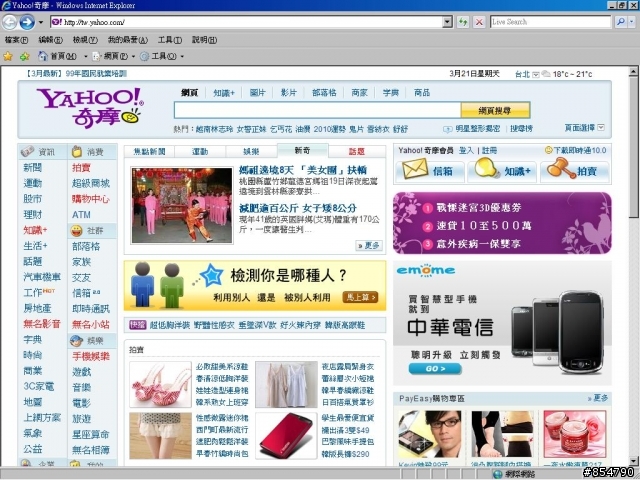This screenshot has width=640, height=480.
Task: Switch to the 運動 news tab
Action: (200, 151)
